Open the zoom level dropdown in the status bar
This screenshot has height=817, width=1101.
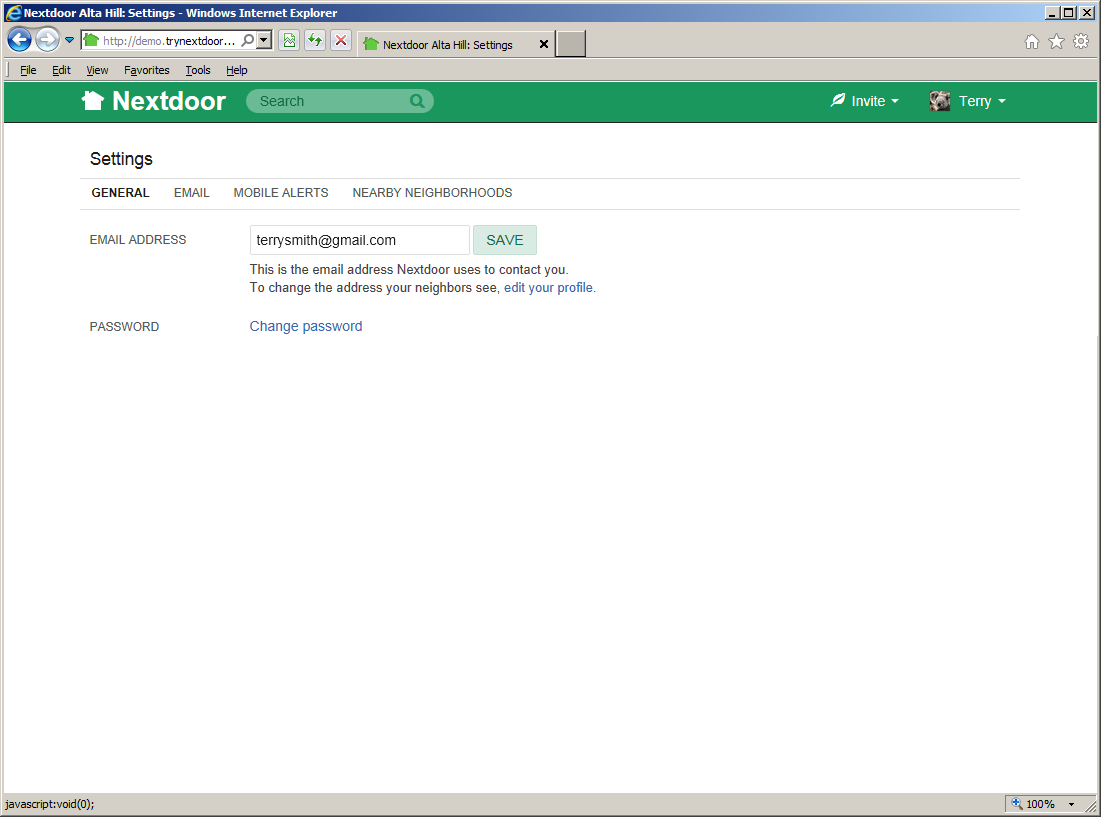point(1069,803)
